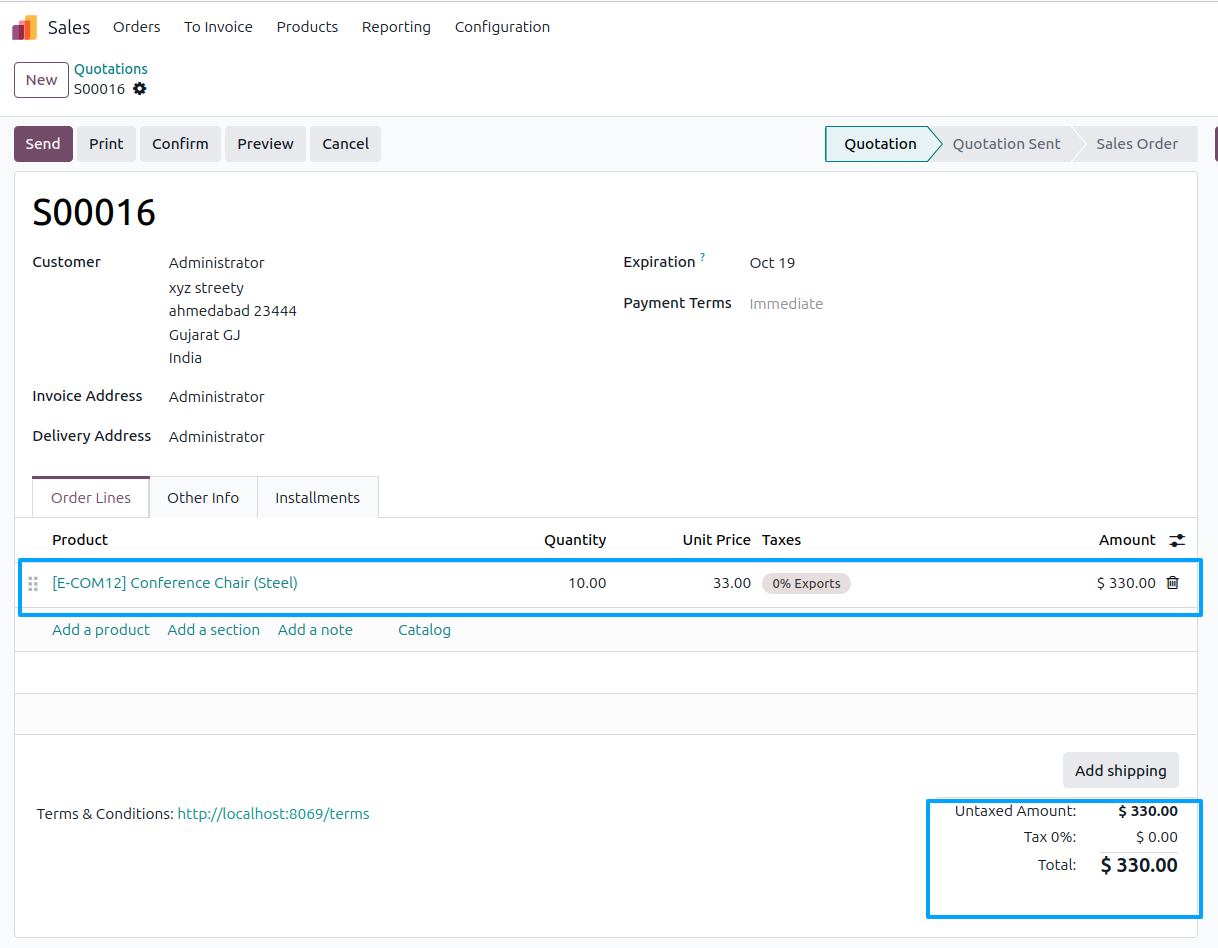The width and height of the screenshot is (1218, 948).
Task: Open the Reporting menu
Action: click(x=396, y=27)
